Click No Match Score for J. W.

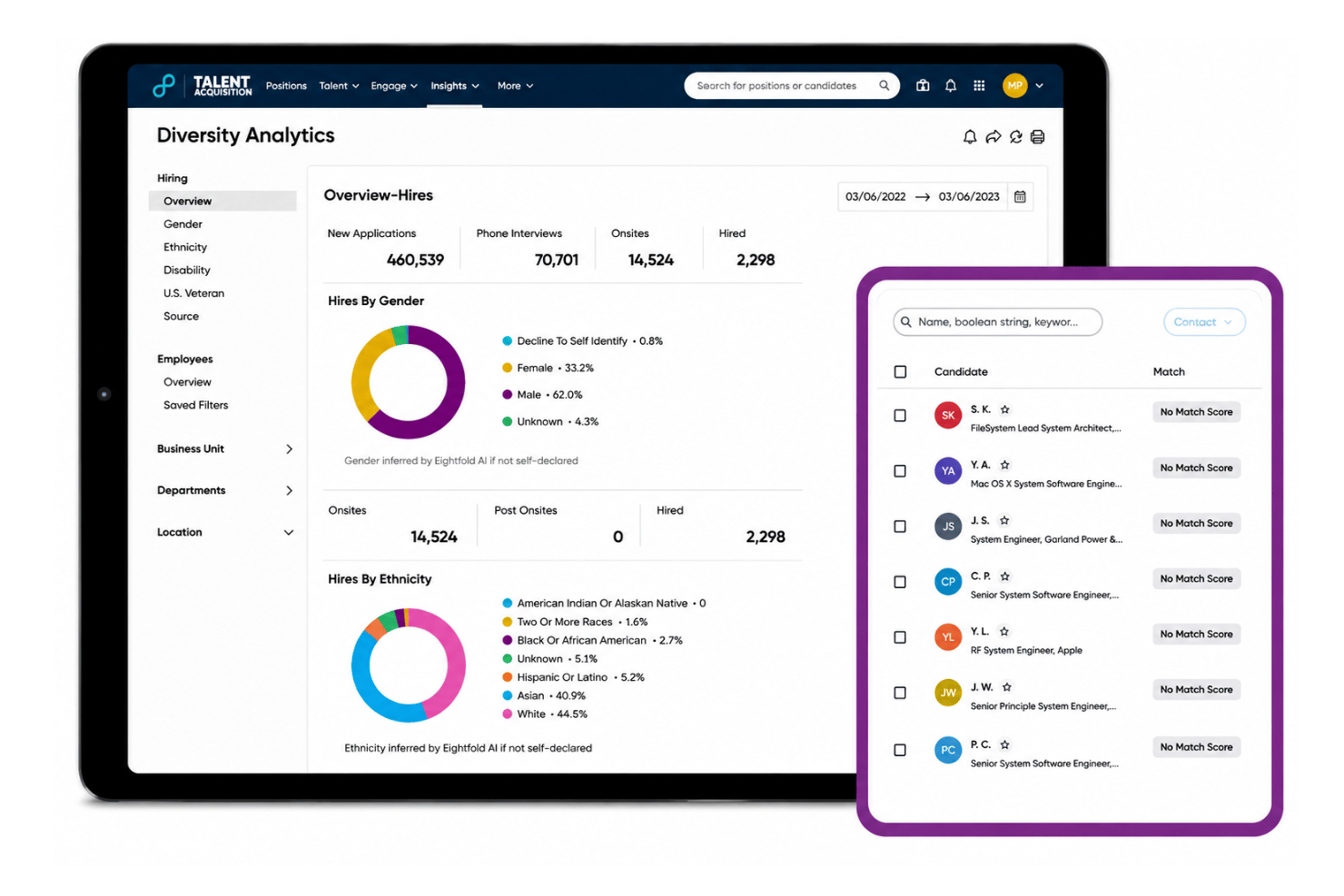coord(1196,690)
